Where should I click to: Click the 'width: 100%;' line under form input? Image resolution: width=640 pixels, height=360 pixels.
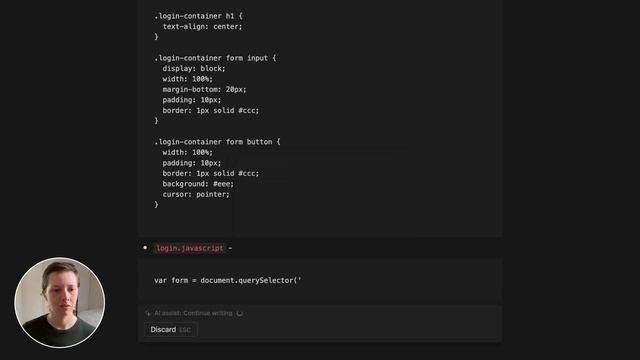pyautogui.click(x=187, y=79)
